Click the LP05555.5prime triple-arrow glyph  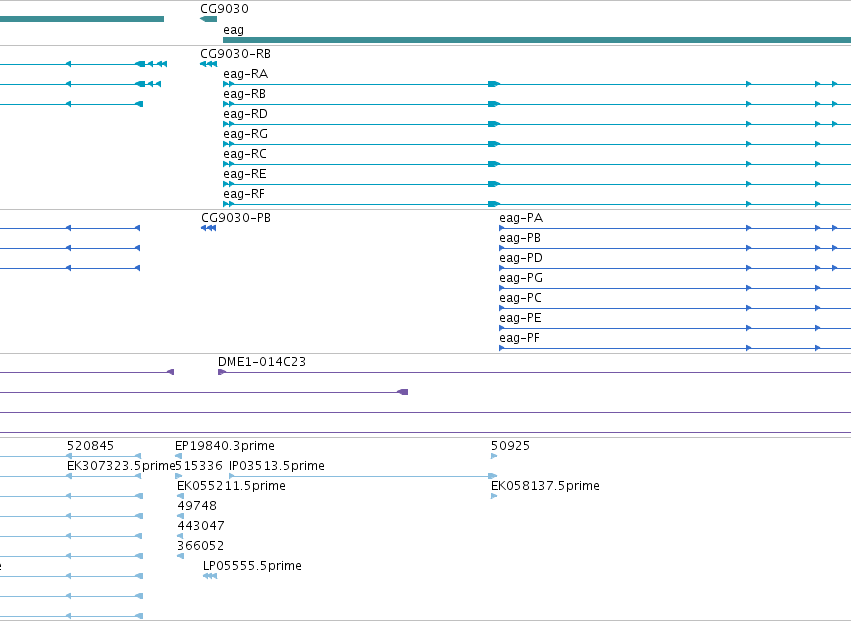[210, 576]
